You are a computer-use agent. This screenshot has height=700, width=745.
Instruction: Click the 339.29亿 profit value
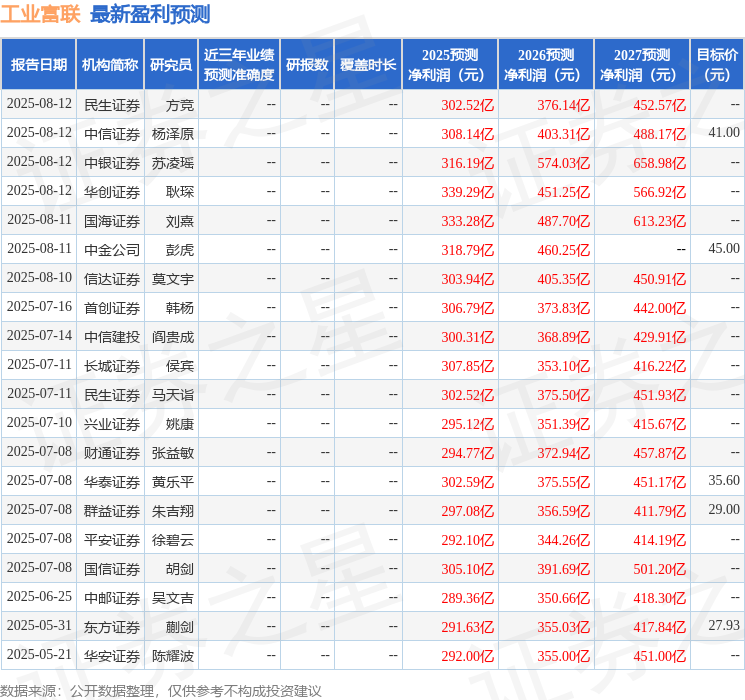(x=468, y=192)
